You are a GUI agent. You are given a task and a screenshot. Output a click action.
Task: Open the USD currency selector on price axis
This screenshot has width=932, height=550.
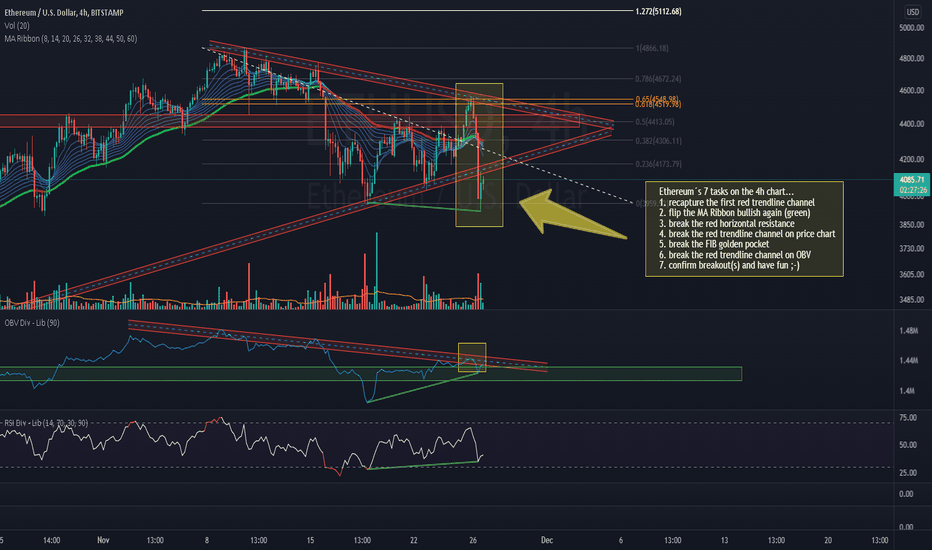point(912,12)
